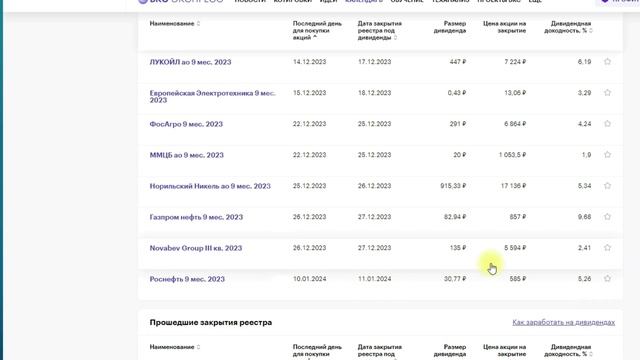This screenshot has height=360, width=640.
Task: Click Роснефть last purchase date 10.01.2024
Action: click(309, 279)
